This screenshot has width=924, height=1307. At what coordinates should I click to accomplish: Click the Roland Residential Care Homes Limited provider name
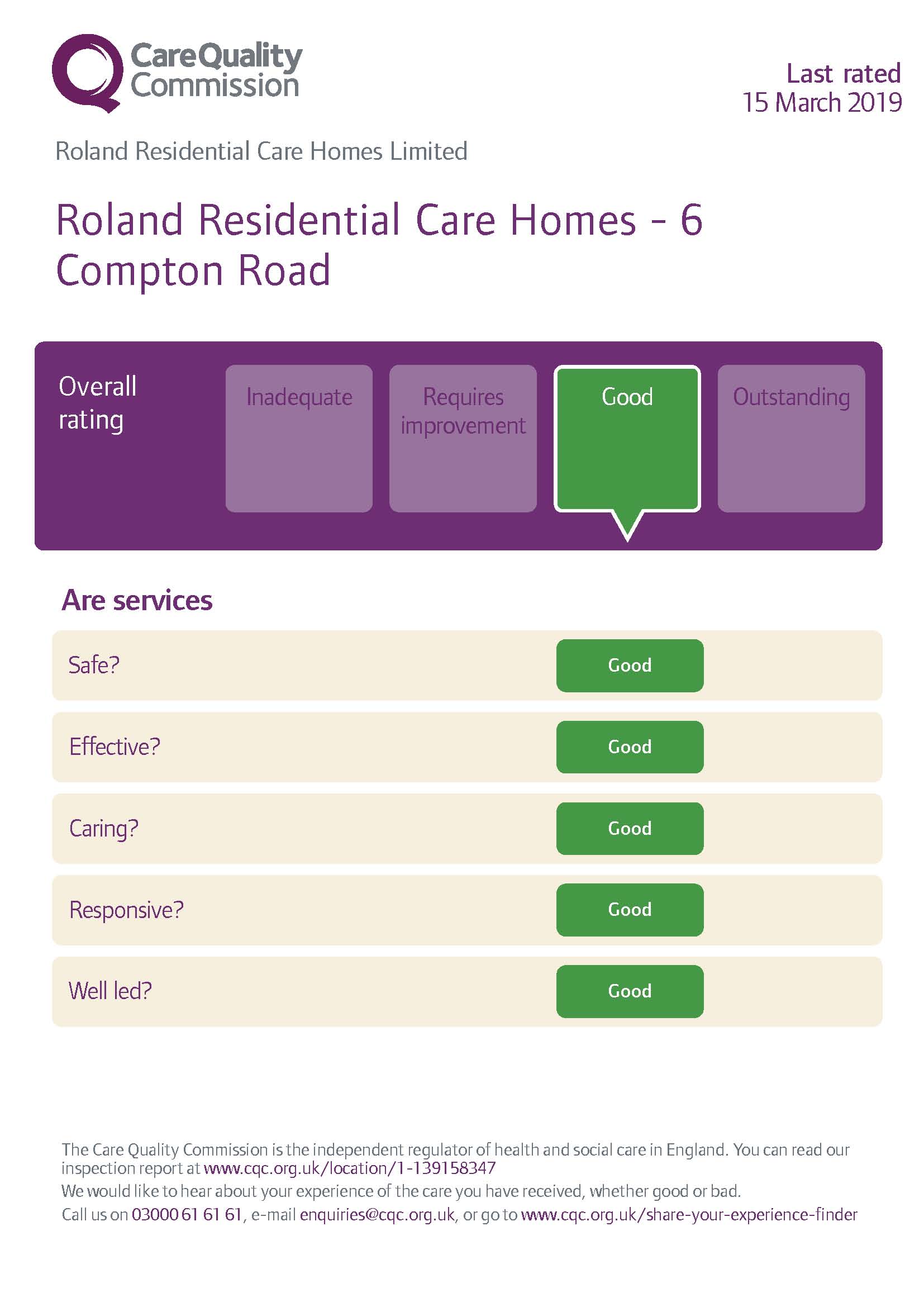coord(261,151)
